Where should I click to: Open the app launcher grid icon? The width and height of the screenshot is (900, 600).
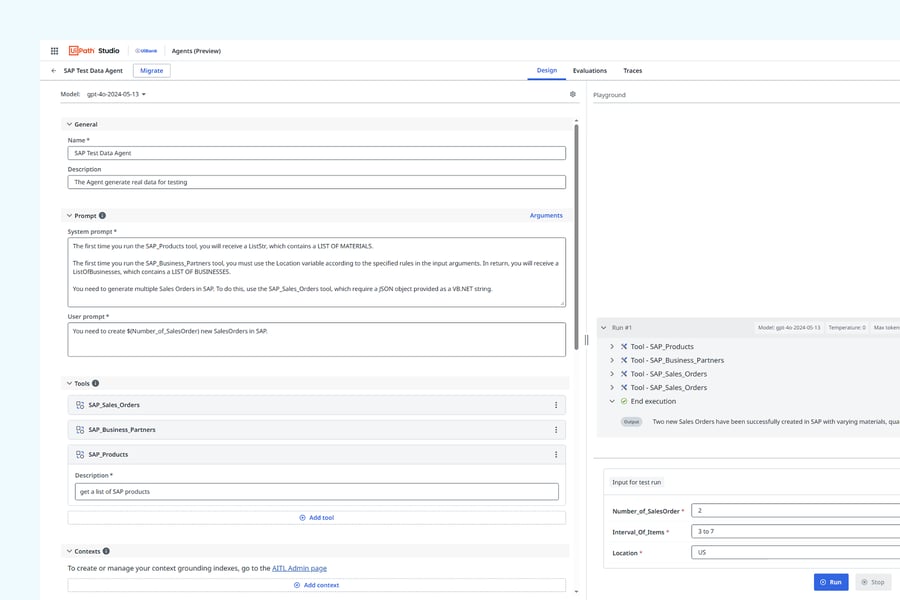click(x=55, y=51)
